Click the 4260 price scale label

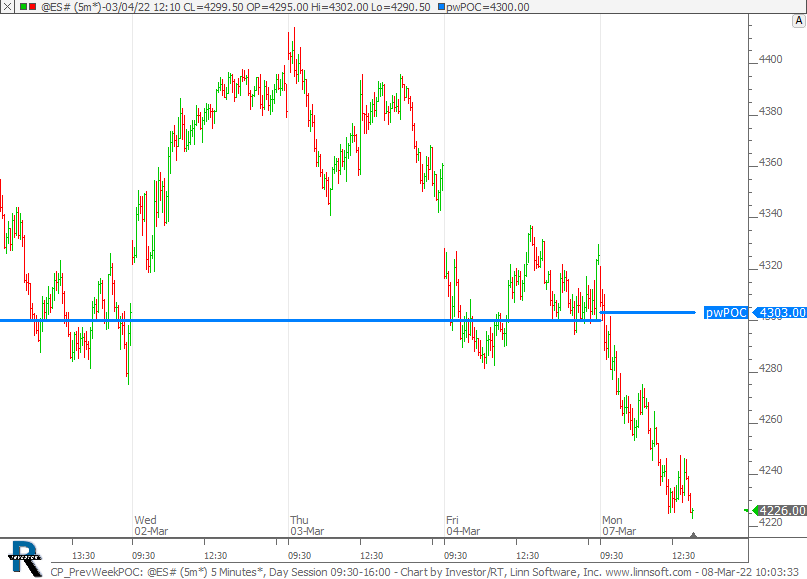pos(770,419)
